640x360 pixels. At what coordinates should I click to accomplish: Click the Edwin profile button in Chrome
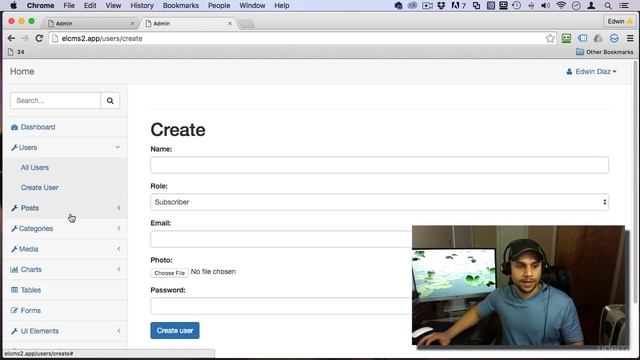619,21
